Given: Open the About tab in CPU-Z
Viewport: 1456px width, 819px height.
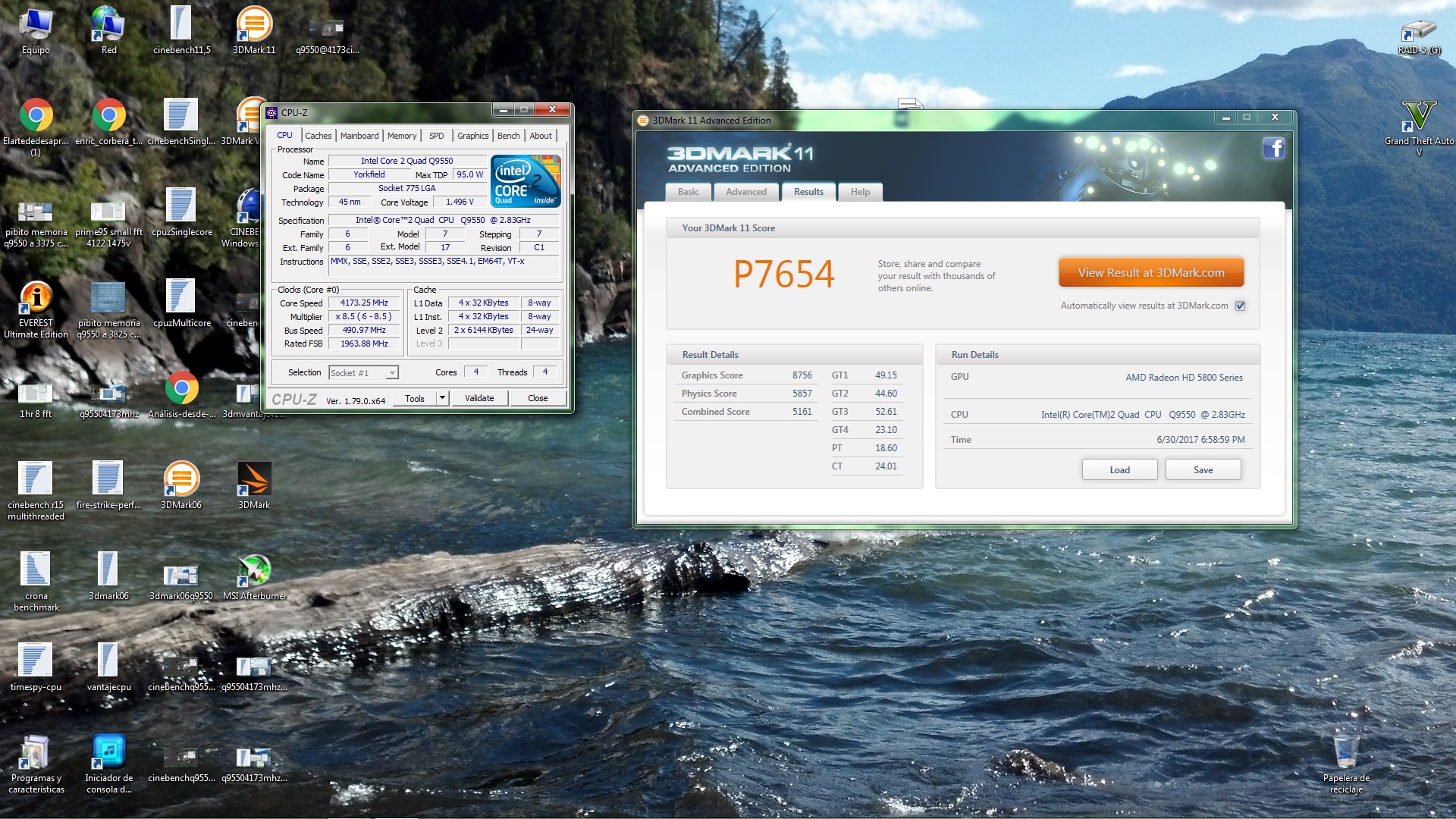Looking at the screenshot, I should click(541, 136).
